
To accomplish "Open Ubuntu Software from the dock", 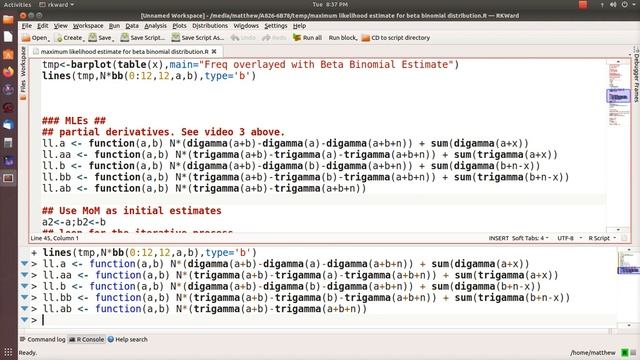I will click(8, 54).
